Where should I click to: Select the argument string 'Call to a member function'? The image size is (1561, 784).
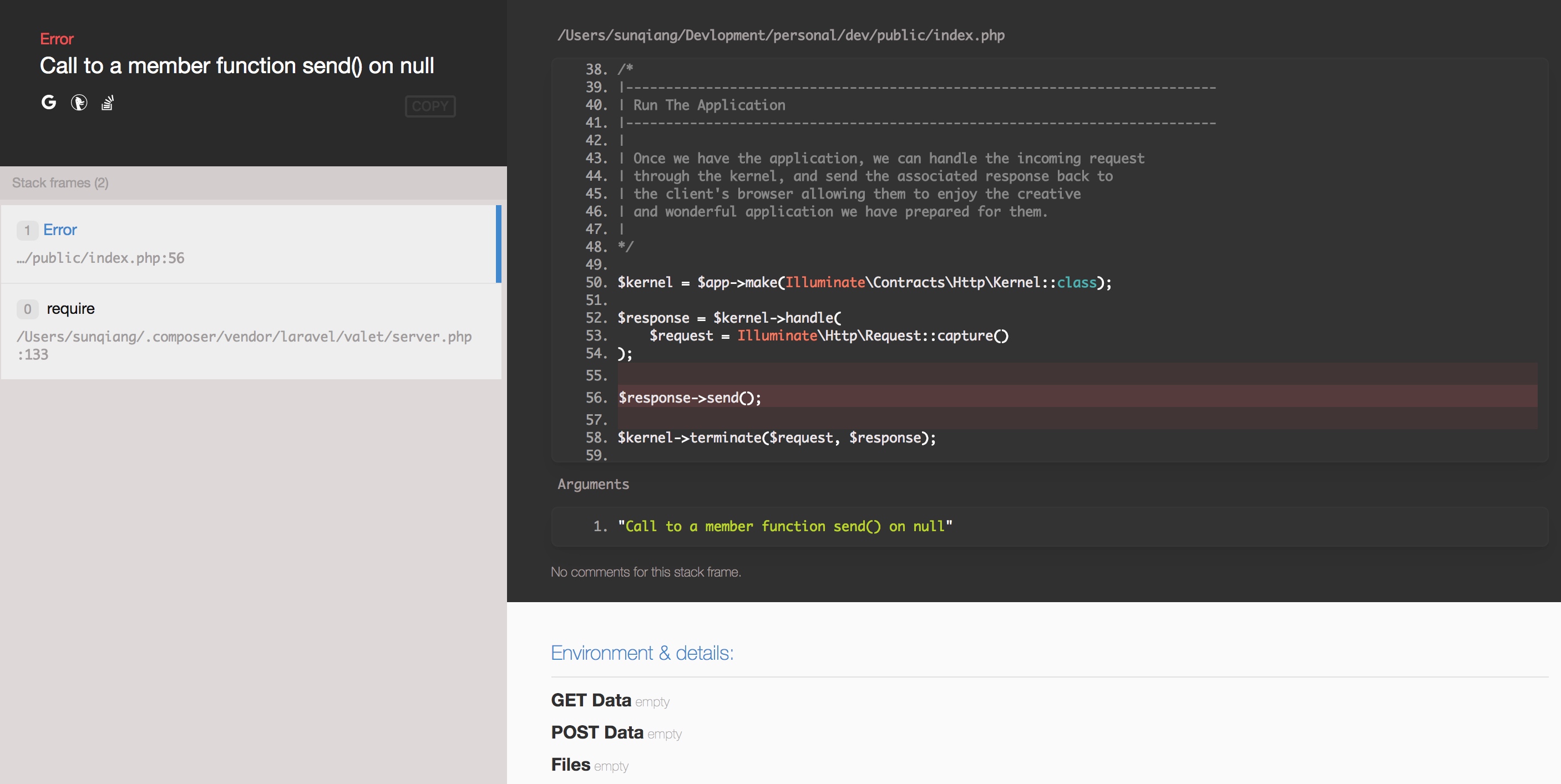(785, 526)
